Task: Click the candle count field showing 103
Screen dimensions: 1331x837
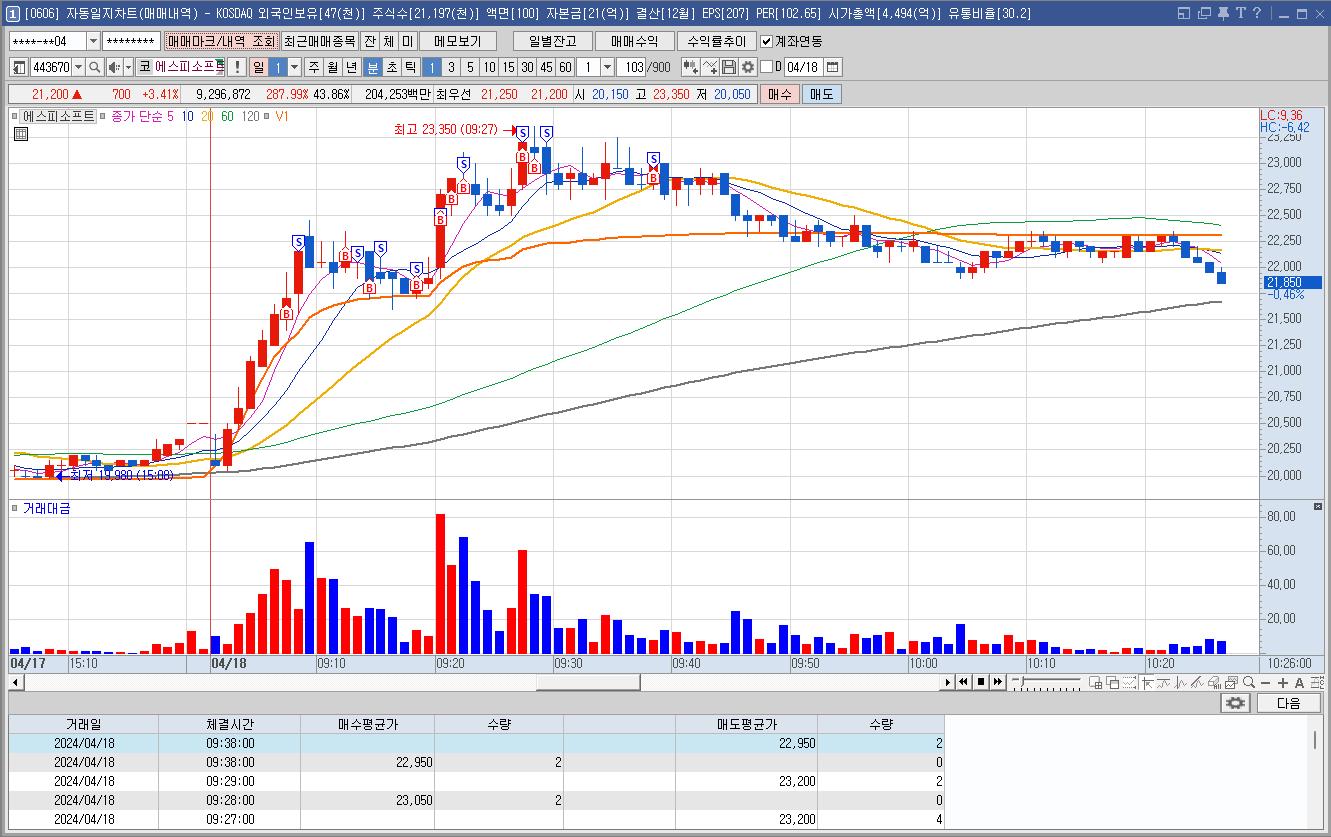Action: point(630,67)
